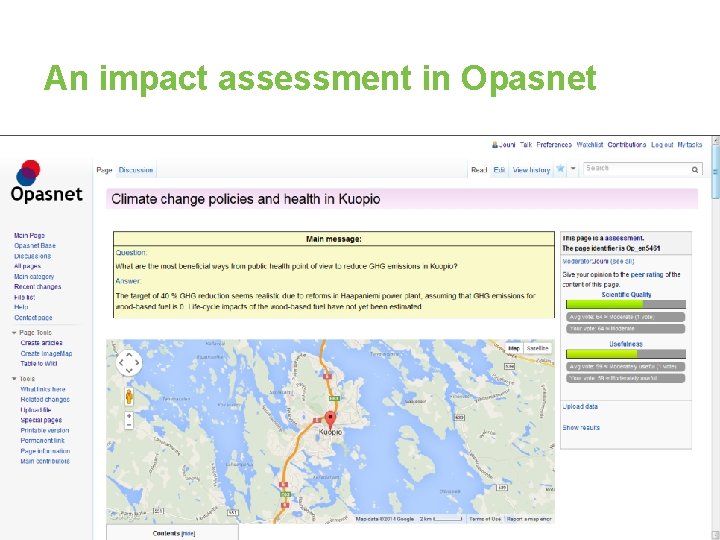Image resolution: width=720 pixels, height=540 pixels.
Task: Open Printable version link
Action: (x=45, y=430)
